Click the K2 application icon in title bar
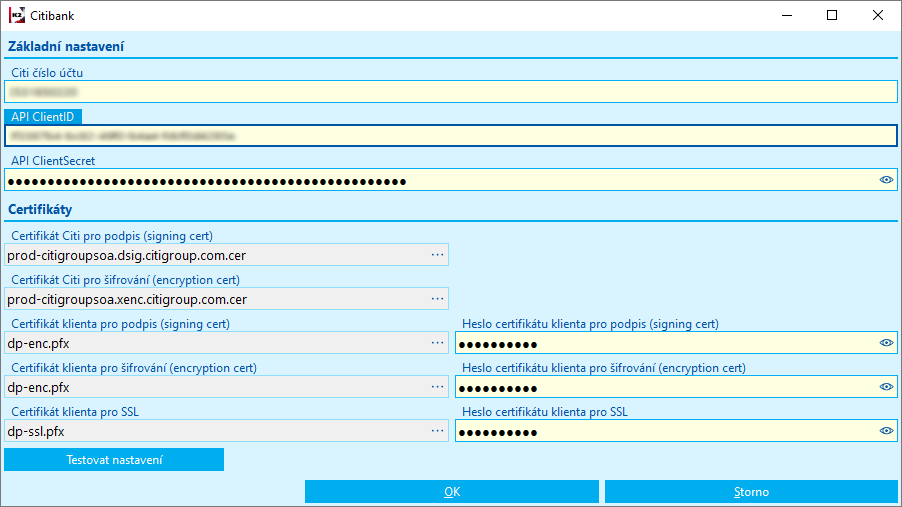The image size is (902, 507). [x=17, y=16]
